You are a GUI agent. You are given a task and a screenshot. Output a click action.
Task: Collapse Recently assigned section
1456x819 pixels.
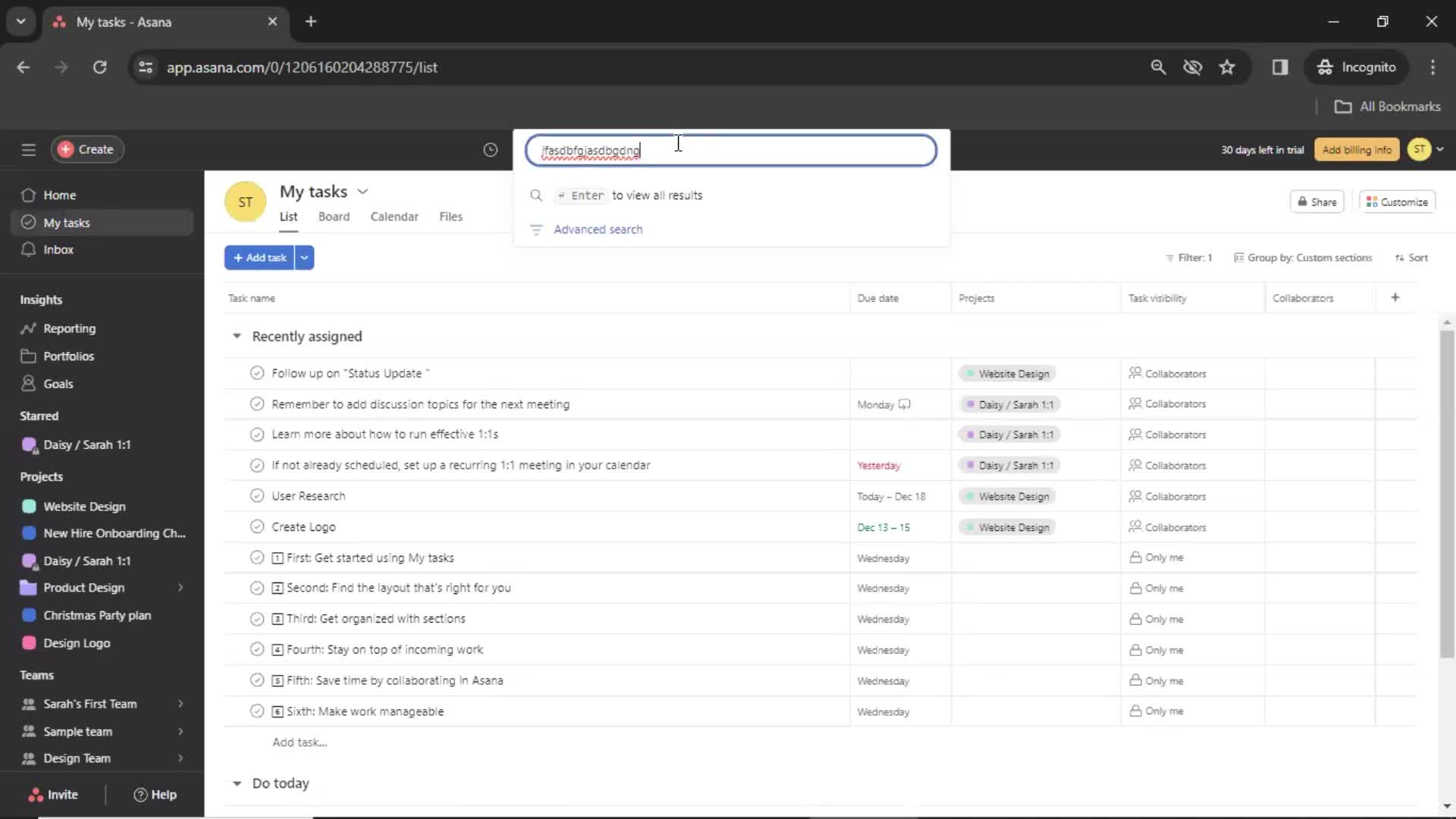click(x=237, y=336)
